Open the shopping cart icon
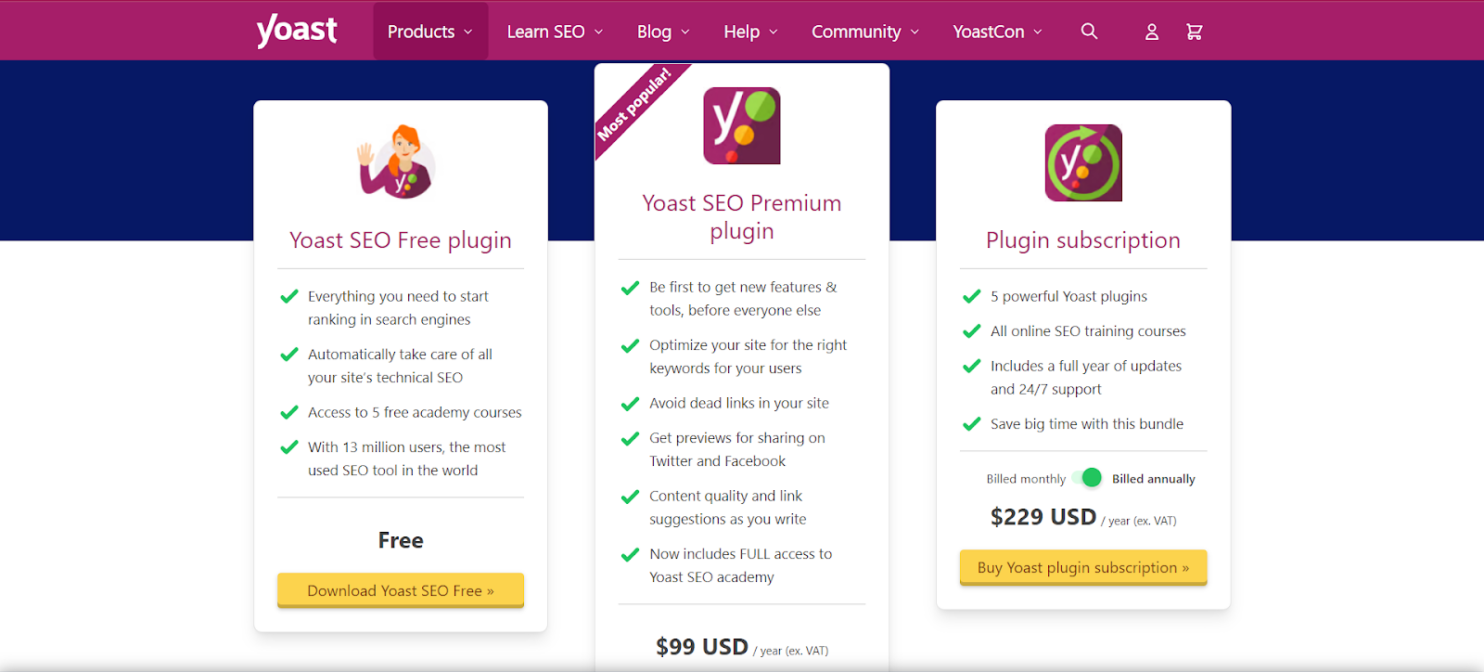The image size is (1484, 672). (1194, 31)
